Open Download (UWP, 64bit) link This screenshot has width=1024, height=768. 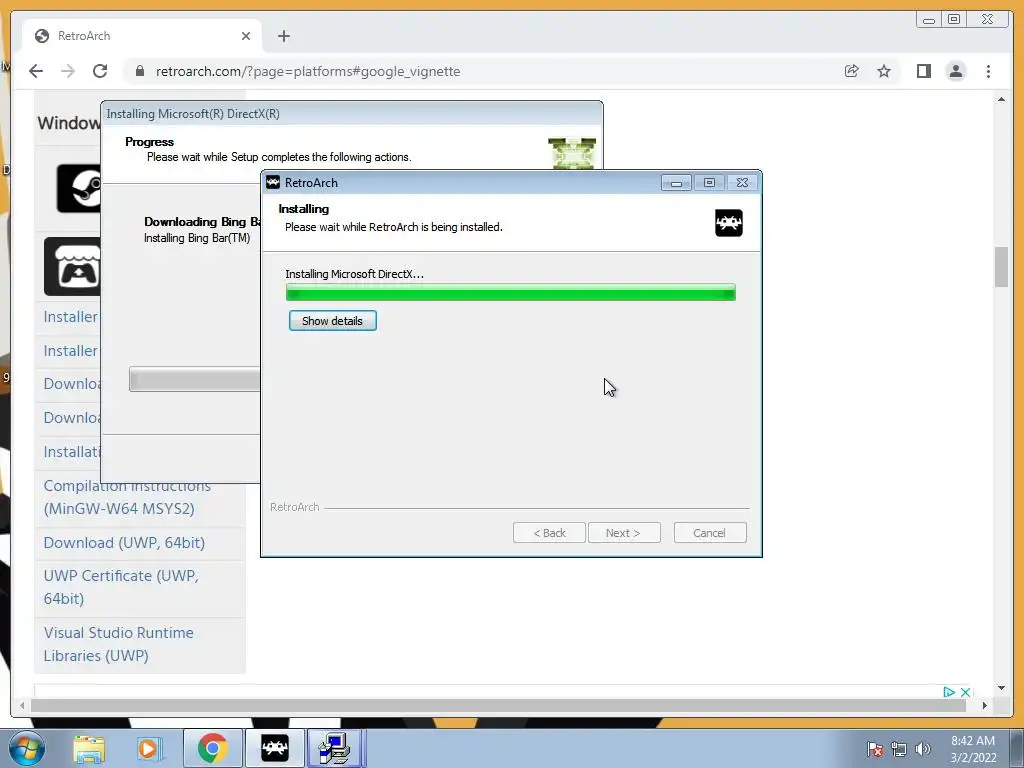[x=124, y=543]
